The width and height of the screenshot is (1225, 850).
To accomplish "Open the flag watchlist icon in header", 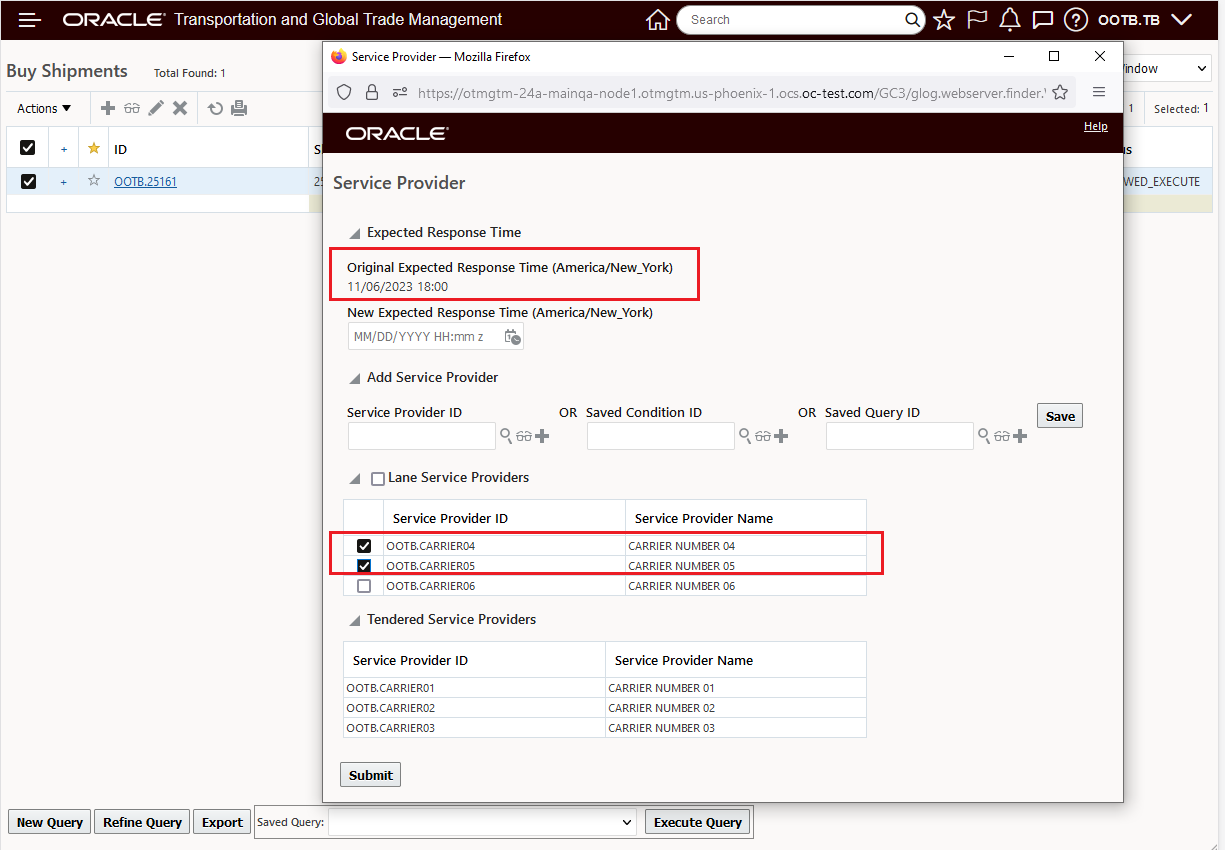I will [x=977, y=20].
